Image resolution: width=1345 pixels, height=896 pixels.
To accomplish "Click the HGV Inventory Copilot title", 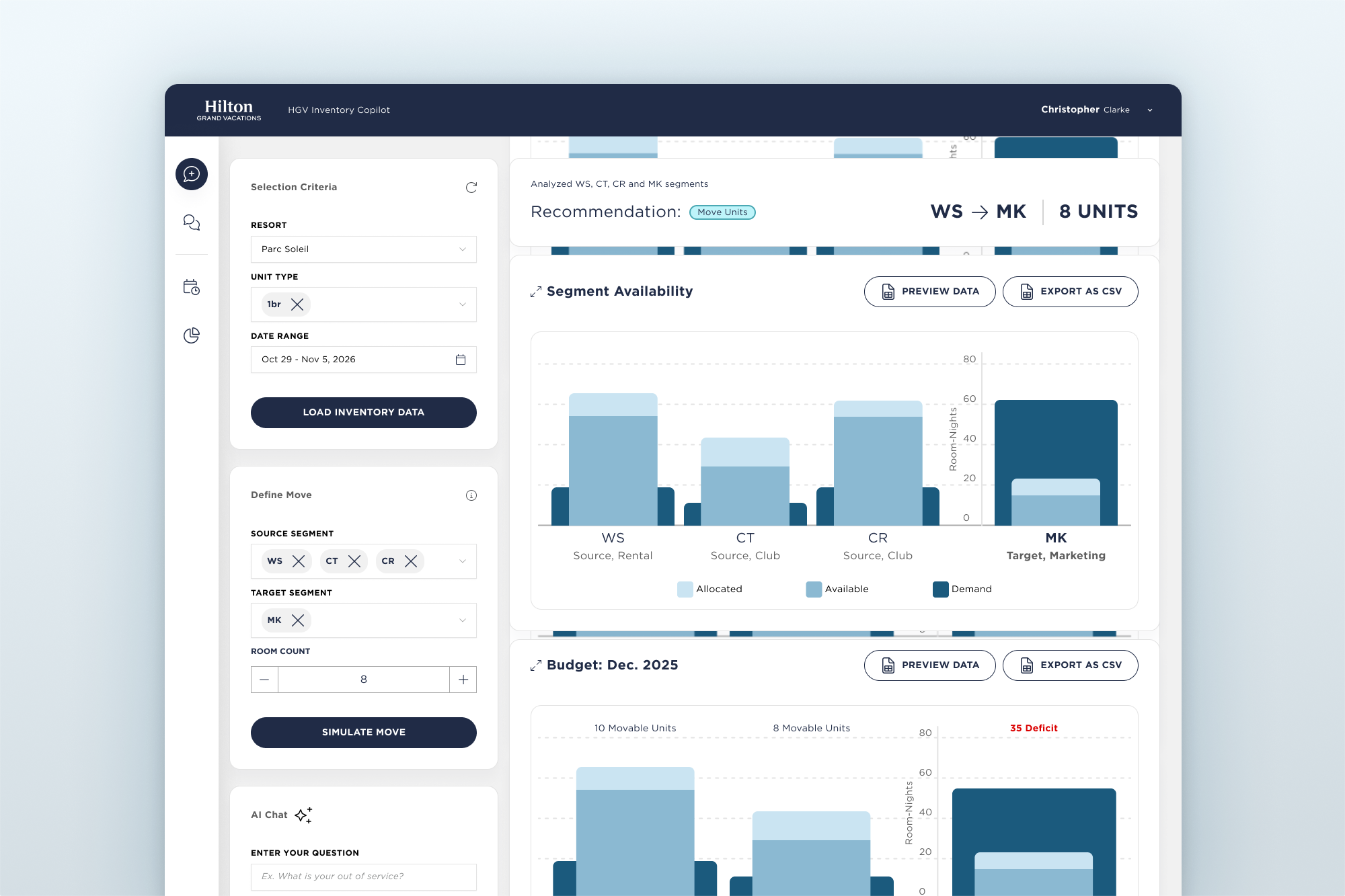I will [x=339, y=110].
